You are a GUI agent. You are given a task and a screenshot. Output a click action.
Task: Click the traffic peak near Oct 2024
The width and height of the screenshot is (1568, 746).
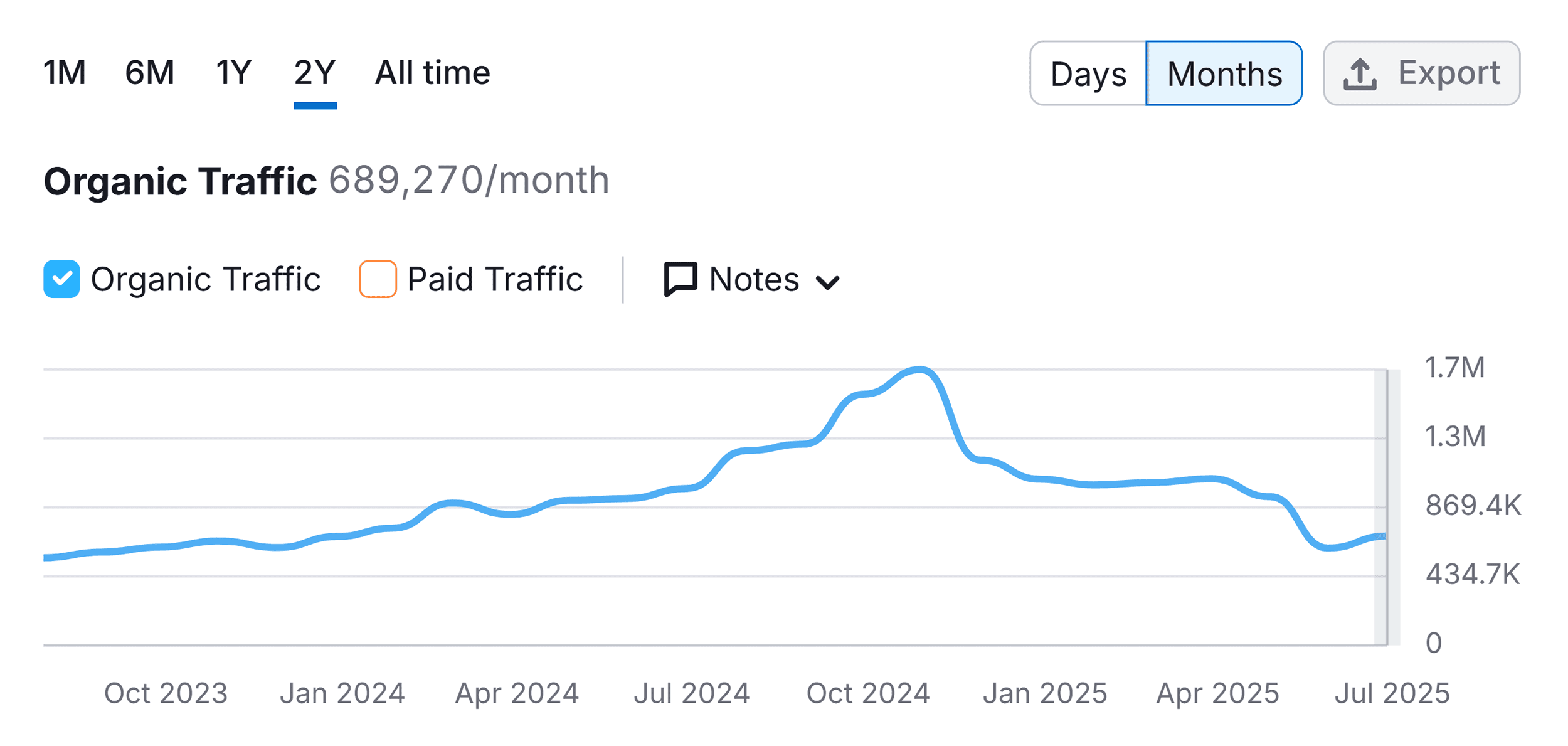919,370
